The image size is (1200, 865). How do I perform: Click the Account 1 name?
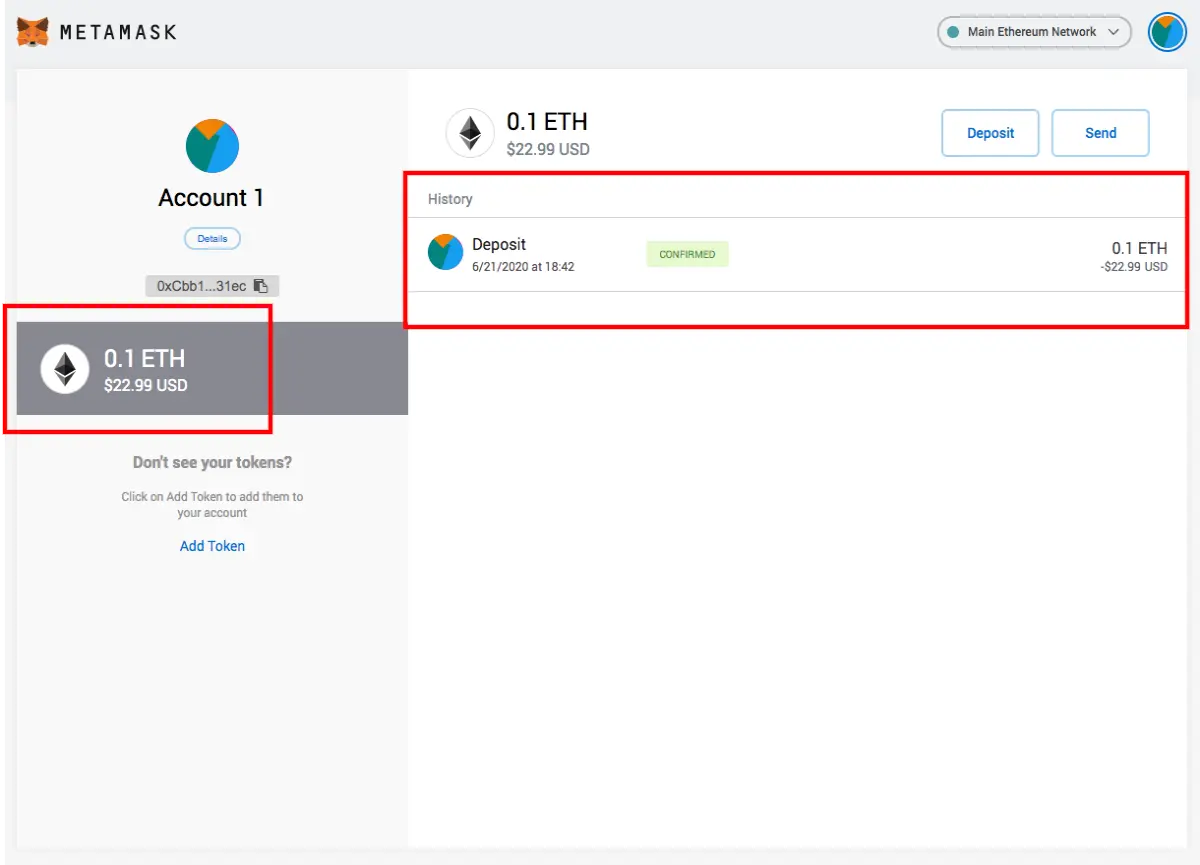(211, 198)
